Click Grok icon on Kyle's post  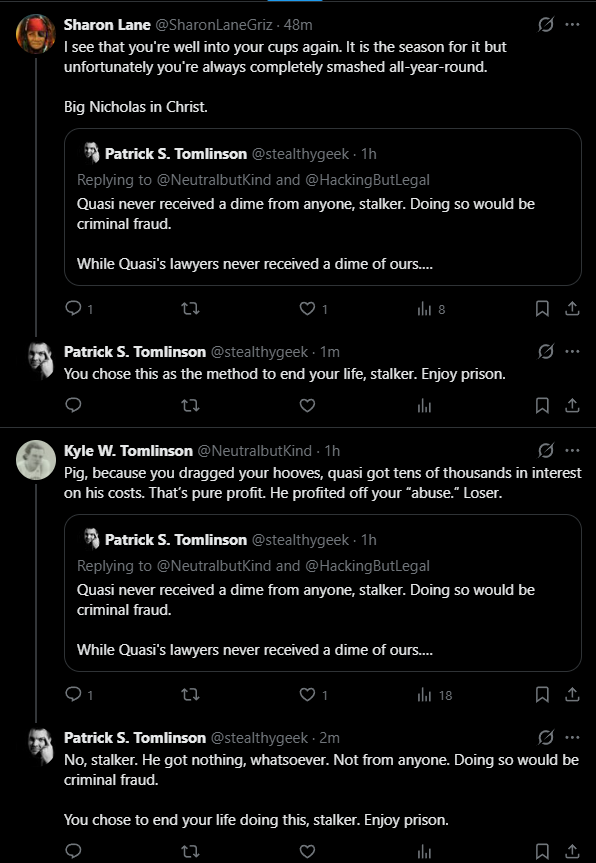pos(545,450)
